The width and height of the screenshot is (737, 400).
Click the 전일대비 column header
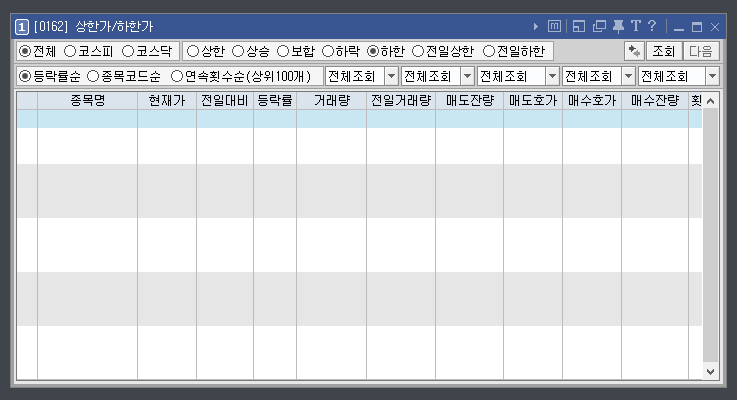coord(225,101)
